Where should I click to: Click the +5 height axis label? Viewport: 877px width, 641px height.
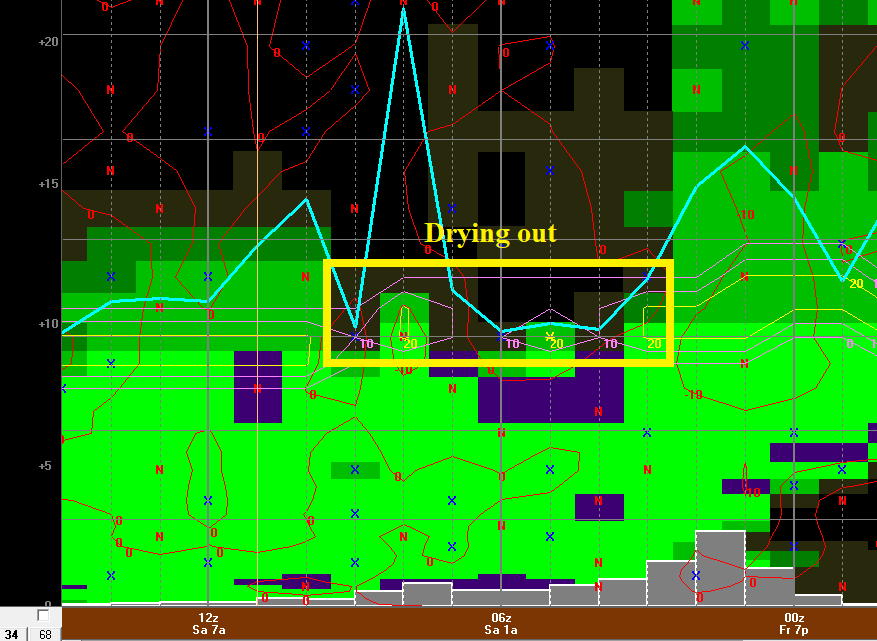pyautogui.click(x=50, y=466)
